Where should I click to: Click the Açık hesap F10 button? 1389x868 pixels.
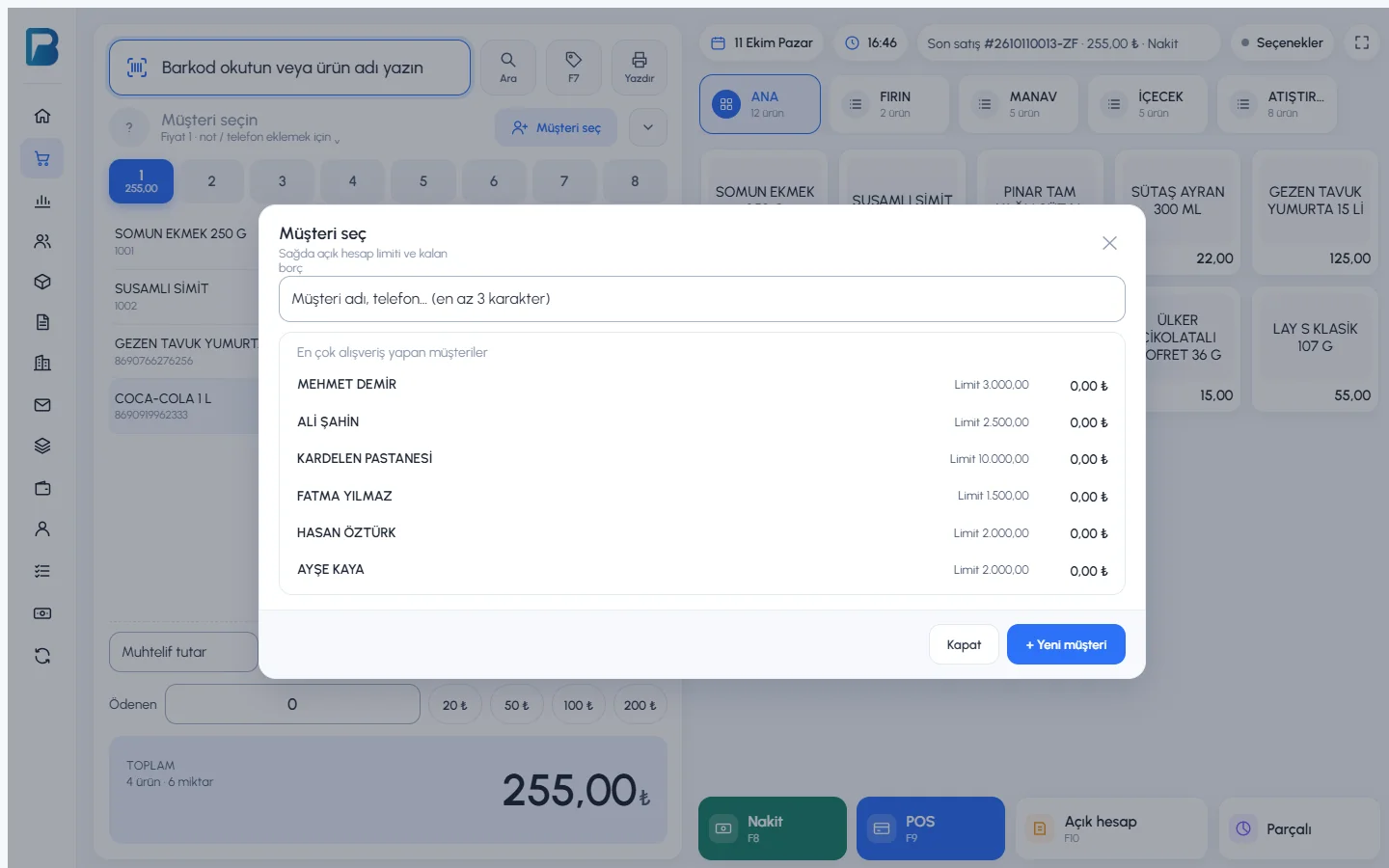click(x=1111, y=828)
